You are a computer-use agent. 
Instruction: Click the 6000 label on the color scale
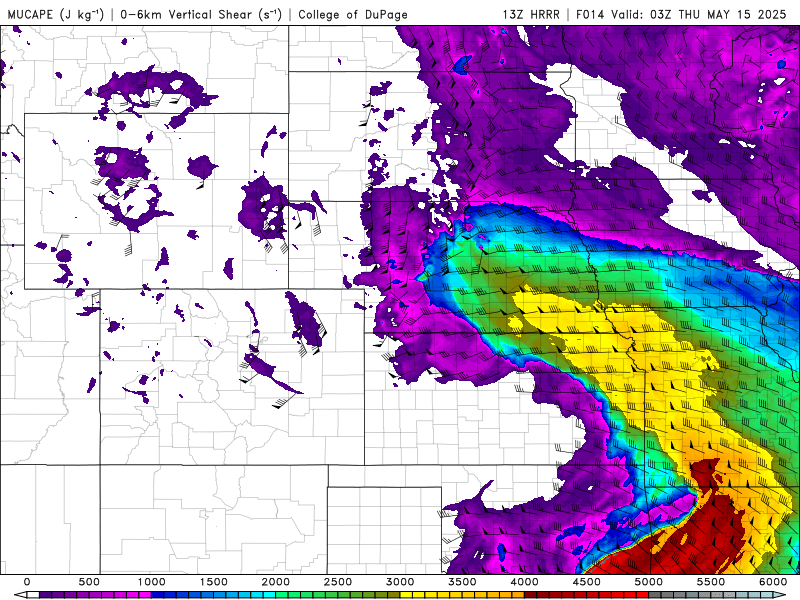pyautogui.click(x=773, y=582)
